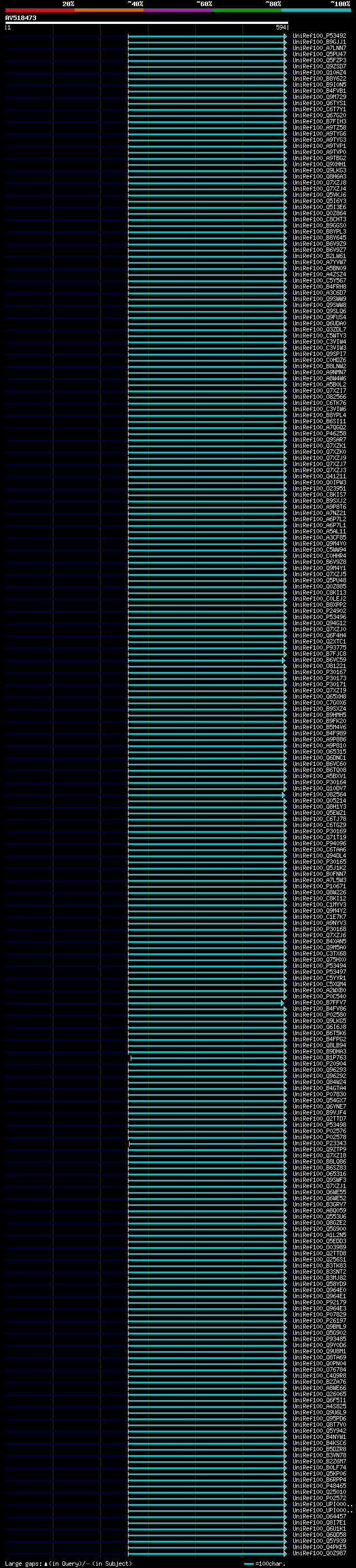Open hit UniRef100_Q5PU47
This screenshot has width=356, height=1568.
(x=319, y=54)
